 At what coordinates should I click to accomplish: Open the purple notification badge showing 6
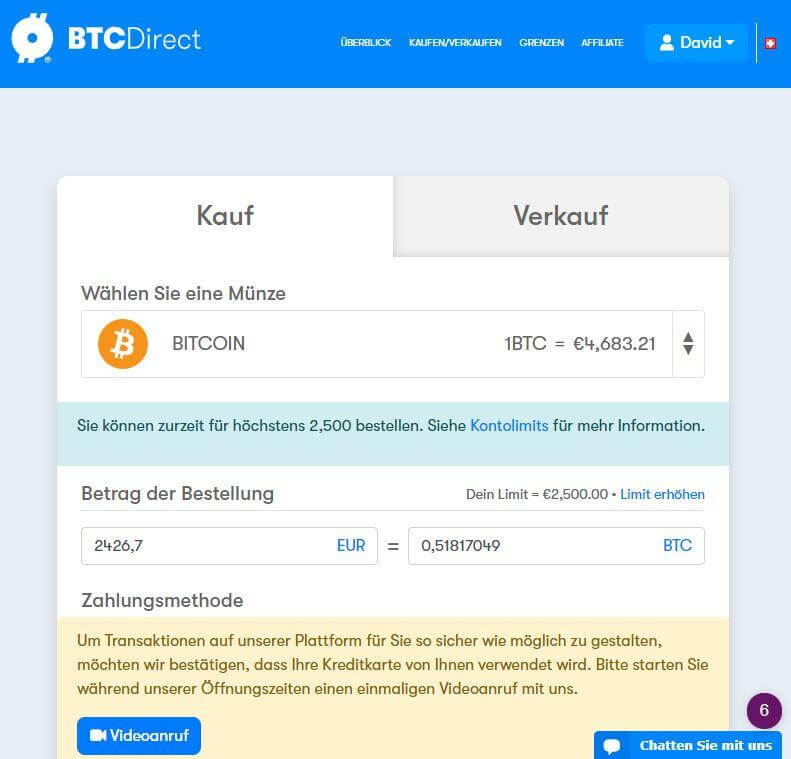764,711
